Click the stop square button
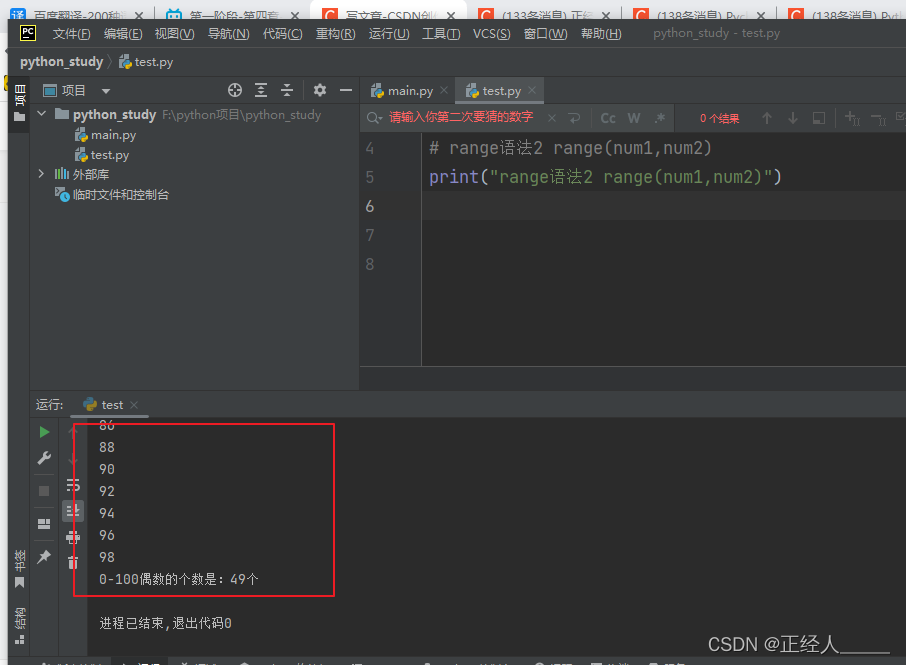Screen dimensions: 906x665 [44, 491]
